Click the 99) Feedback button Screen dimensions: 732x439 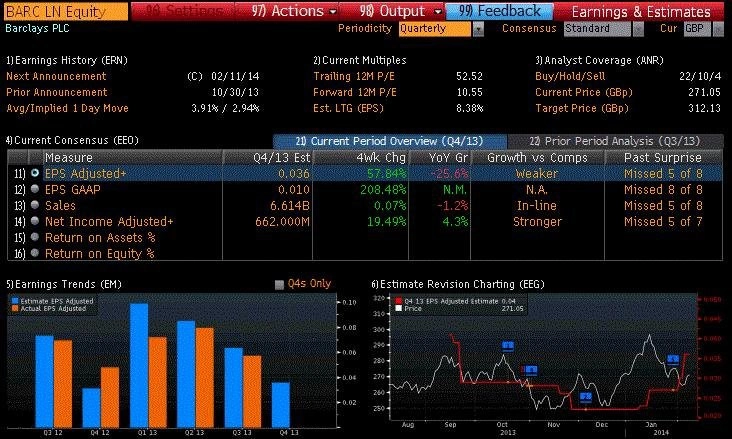pyautogui.click(x=500, y=11)
